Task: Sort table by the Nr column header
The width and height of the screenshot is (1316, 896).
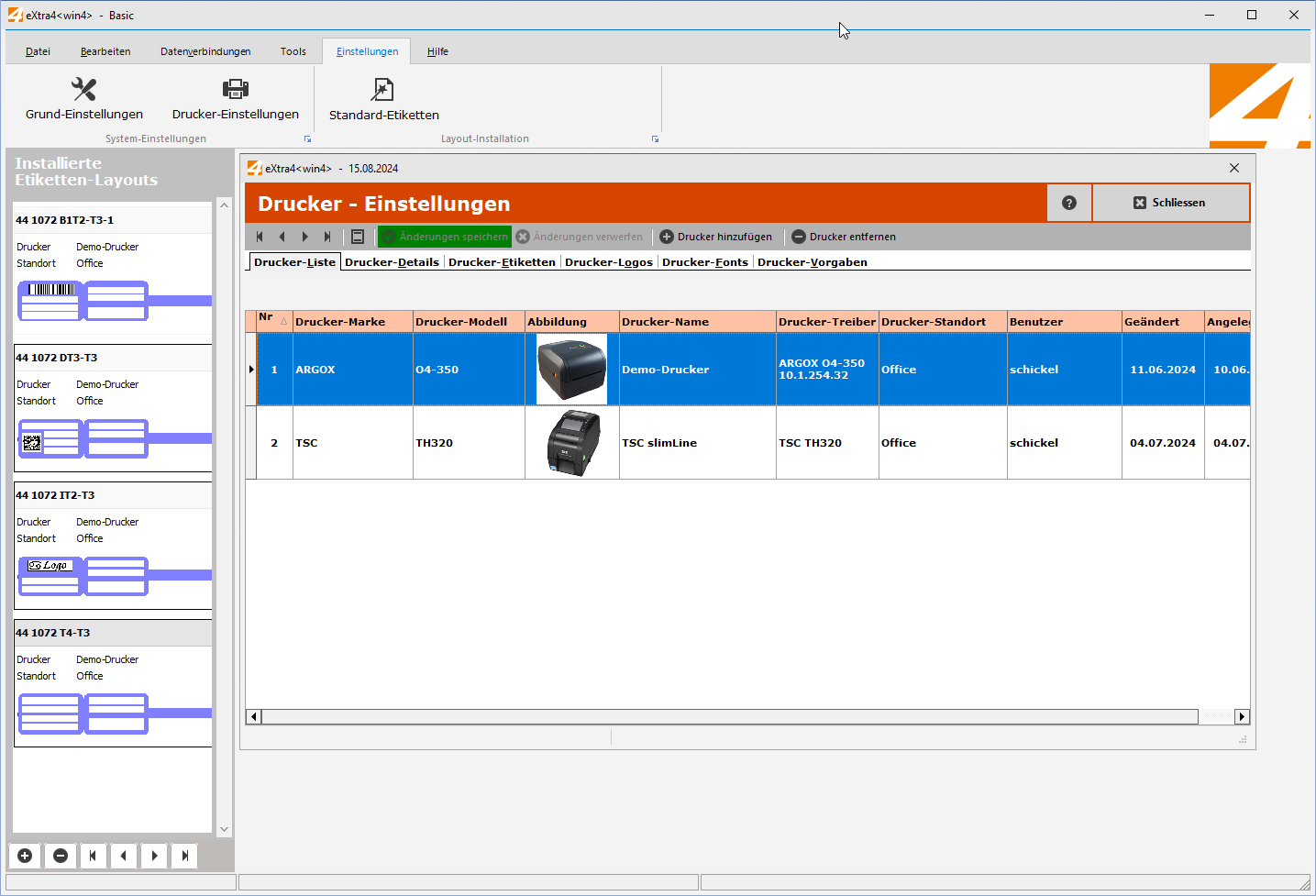Action: coord(273,321)
